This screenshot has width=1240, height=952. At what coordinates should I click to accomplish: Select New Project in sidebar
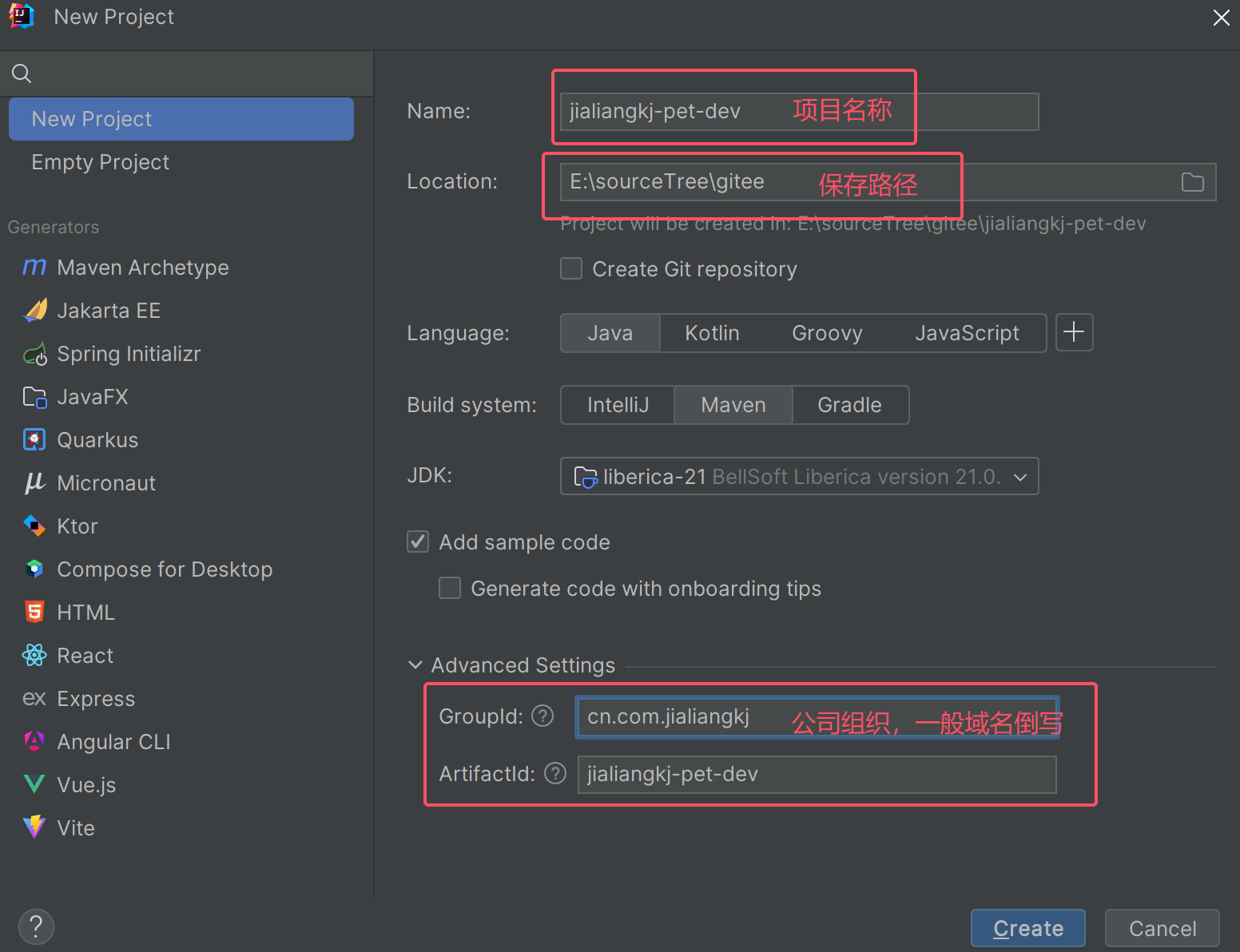coord(181,119)
